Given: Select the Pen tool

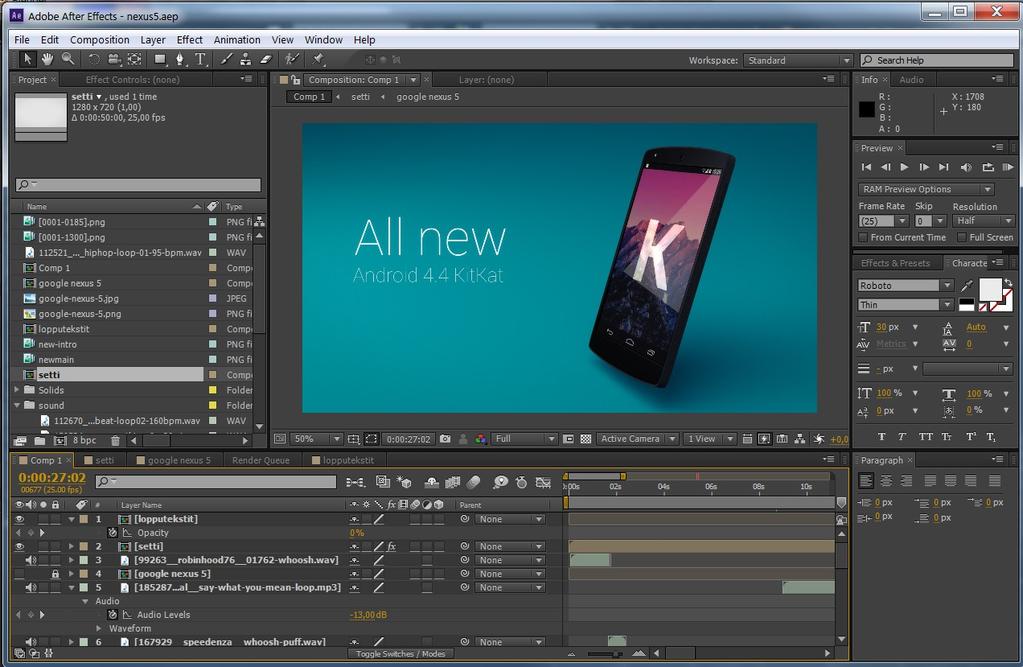Looking at the screenshot, I should tap(180, 59).
